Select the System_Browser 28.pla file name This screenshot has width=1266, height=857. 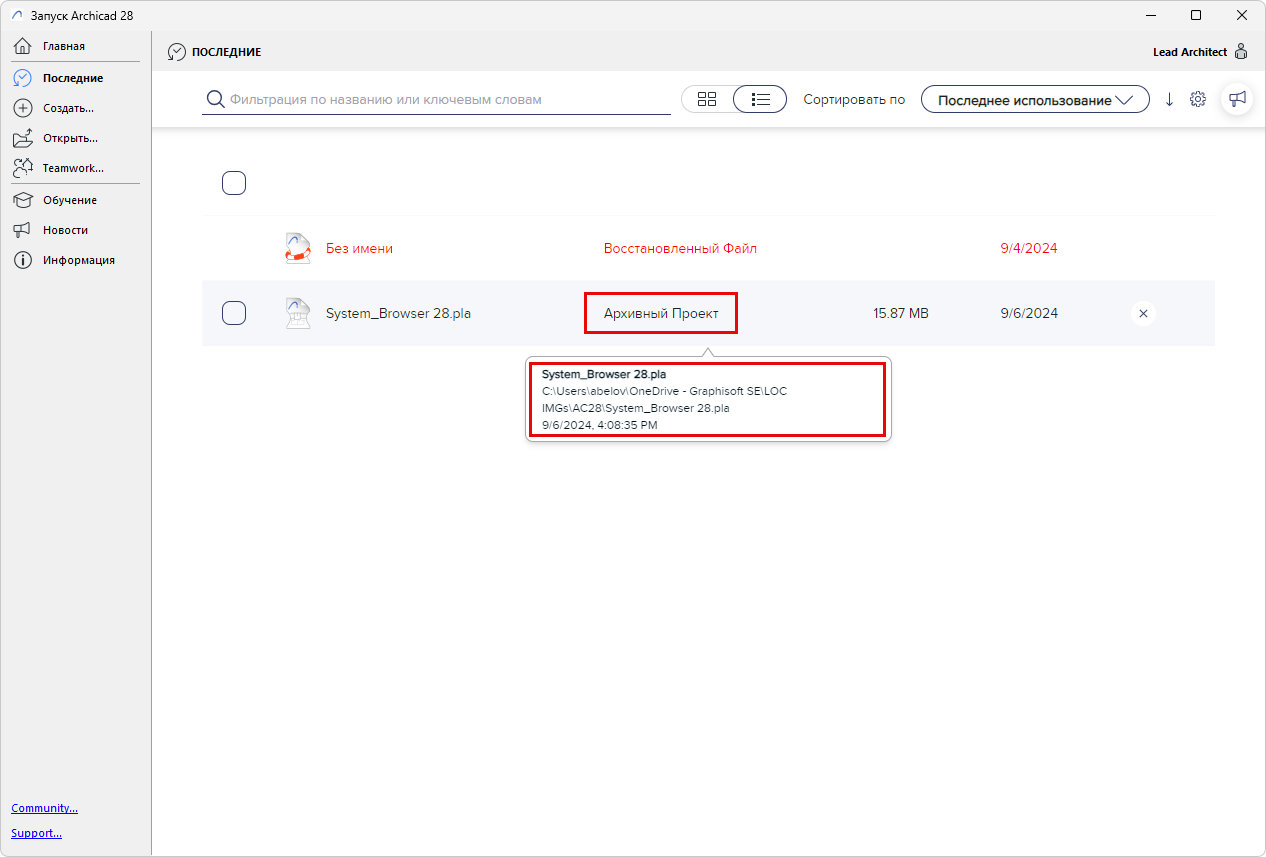coord(398,313)
